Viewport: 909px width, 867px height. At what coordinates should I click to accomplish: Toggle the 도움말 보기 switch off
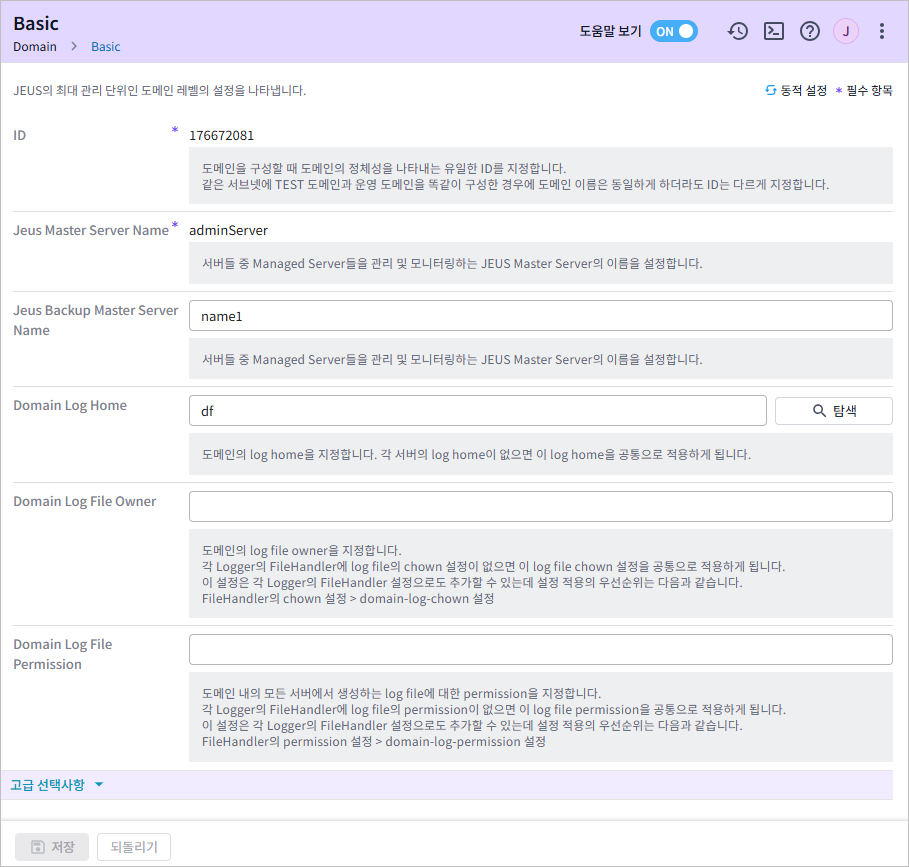tap(674, 31)
